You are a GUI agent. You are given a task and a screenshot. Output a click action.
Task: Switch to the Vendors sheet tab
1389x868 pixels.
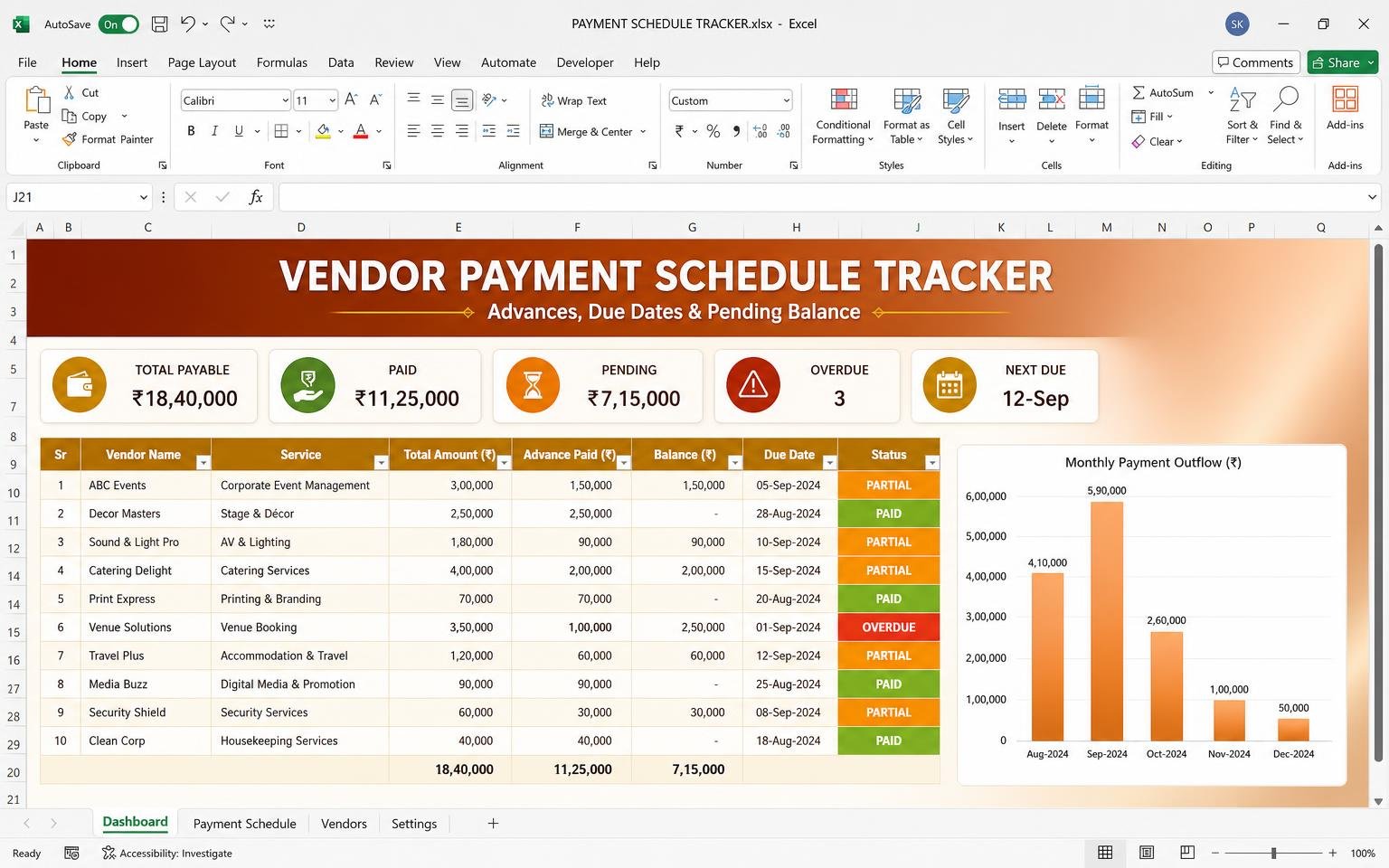coord(344,824)
